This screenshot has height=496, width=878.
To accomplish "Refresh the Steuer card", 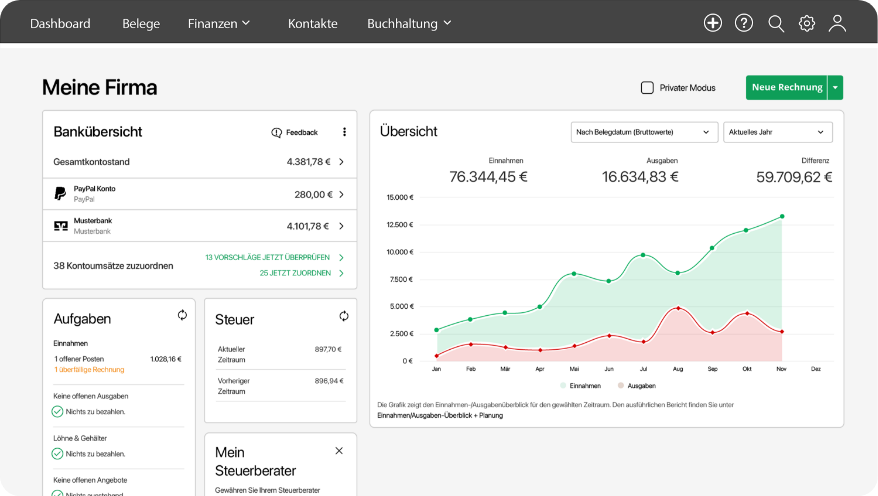I will coord(344,316).
